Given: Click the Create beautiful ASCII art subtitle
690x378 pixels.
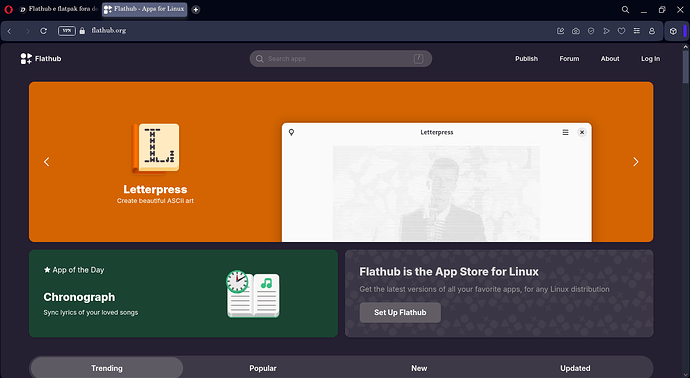Looking at the screenshot, I should pyautogui.click(x=155, y=201).
